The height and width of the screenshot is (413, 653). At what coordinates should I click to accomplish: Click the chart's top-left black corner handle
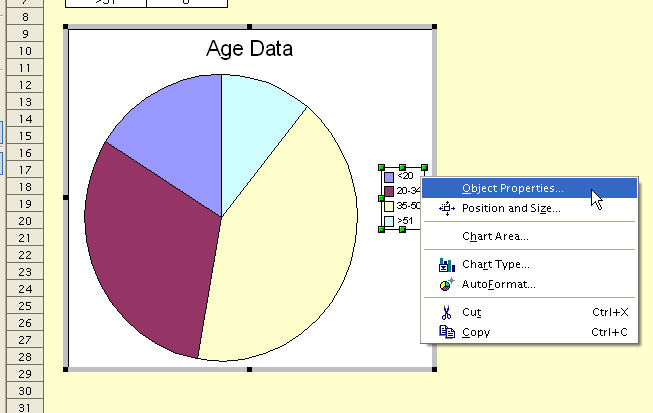coord(66,27)
